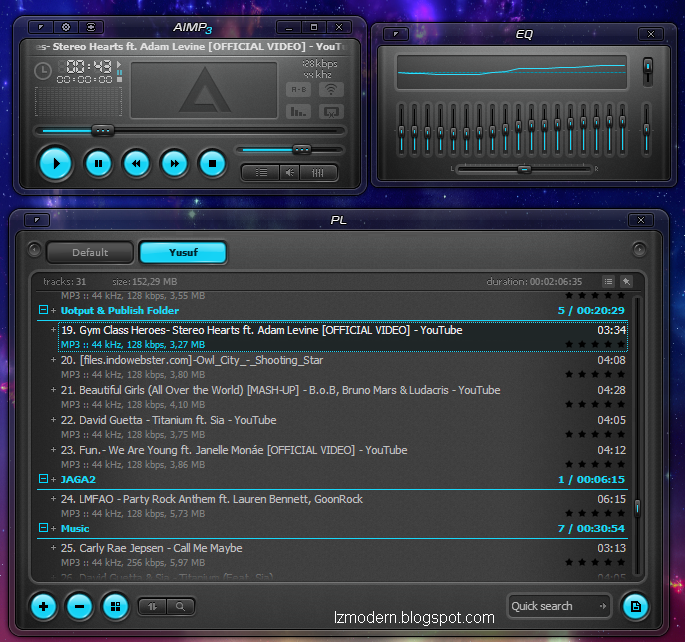Mute sound with the speaker icon
Screen dimensions: 685x642
coord(290,173)
